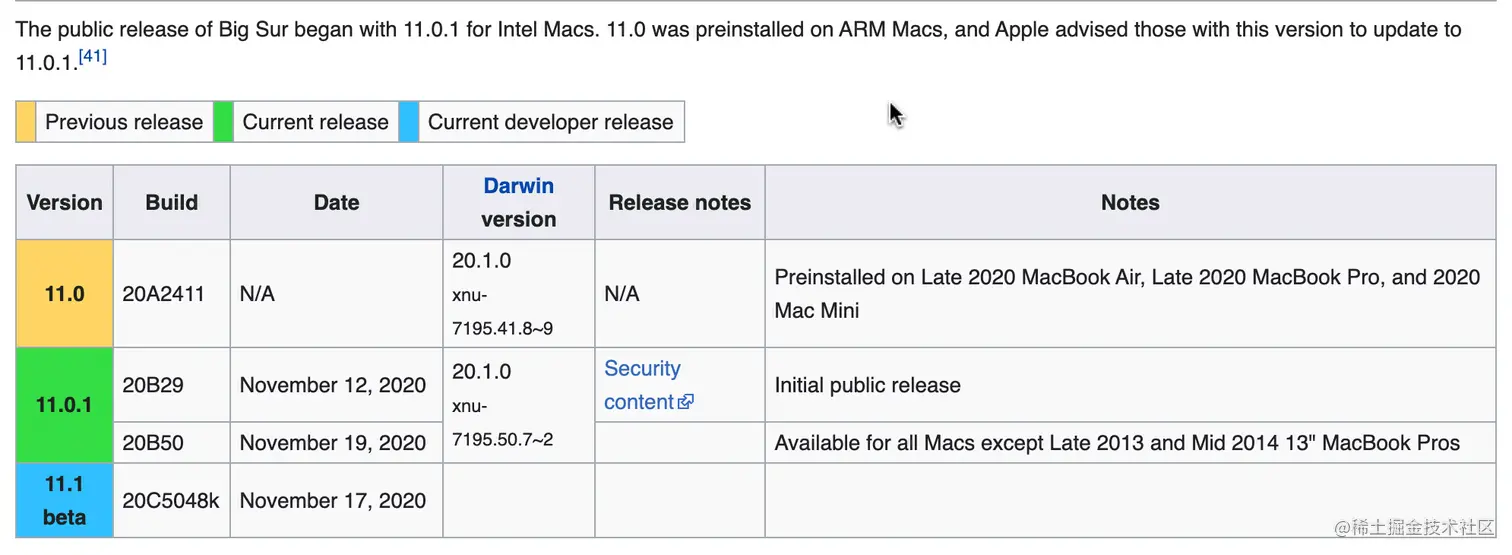Click the N/A release notes cell
The height and width of the screenshot is (555, 1512).
(680, 294)
